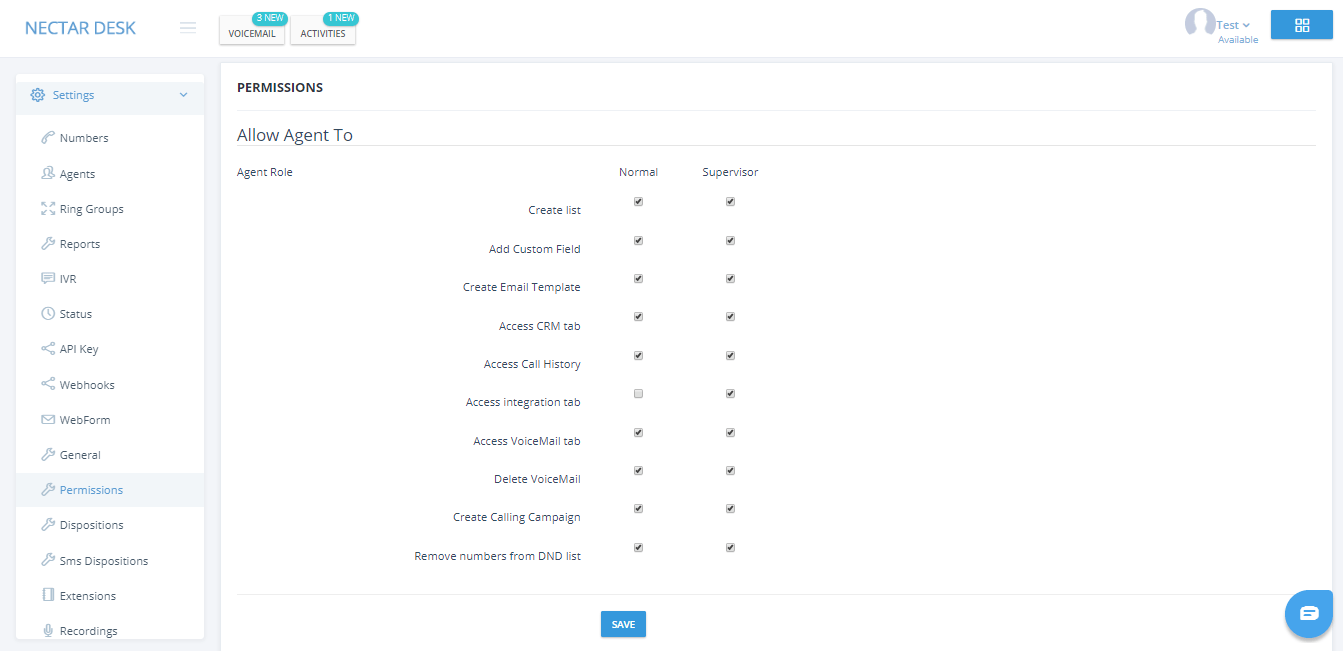Click the Dispositions wrench icon
The image size is (1343, 651).
[47, 525]
